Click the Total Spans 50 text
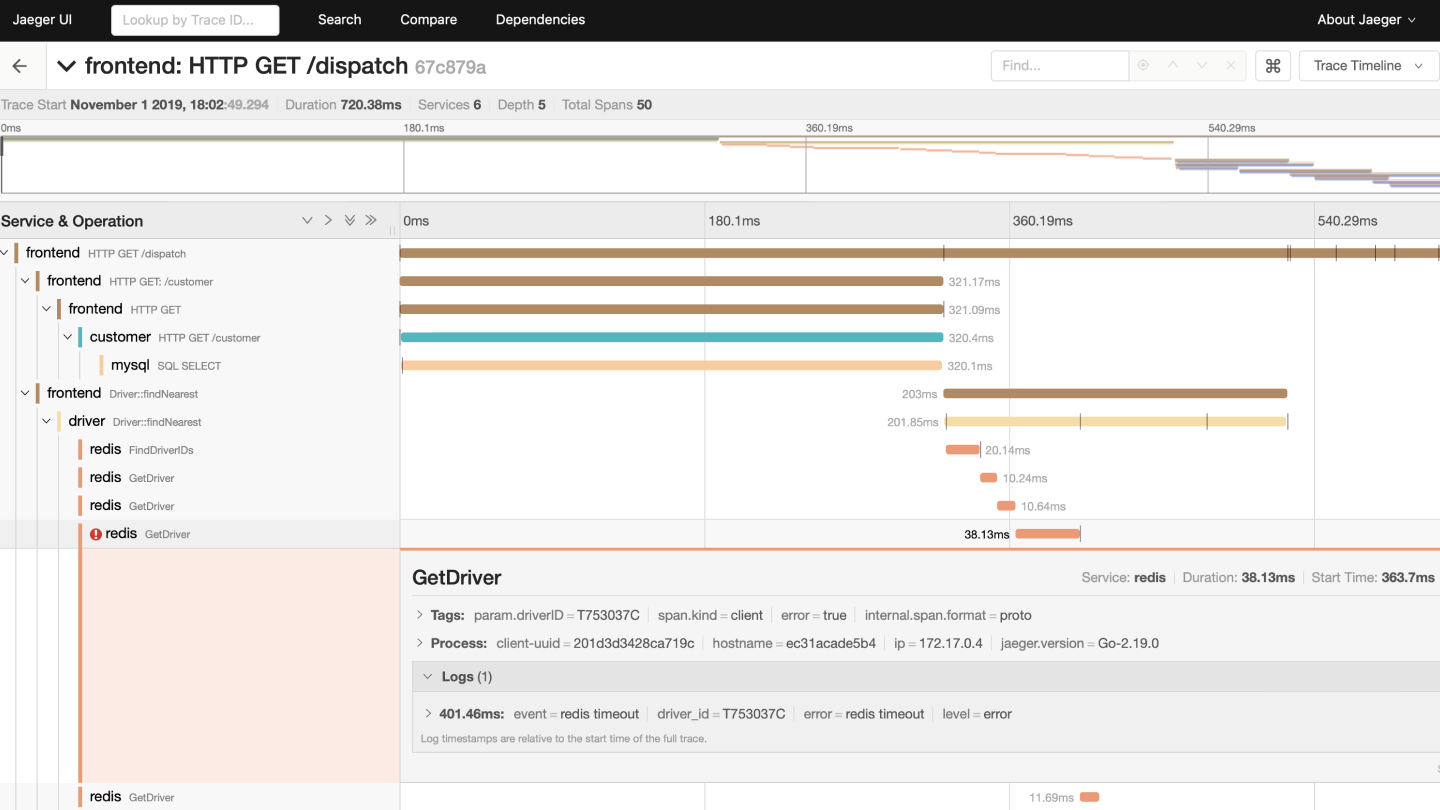The image size is (1440, 810). pos(607,105)
